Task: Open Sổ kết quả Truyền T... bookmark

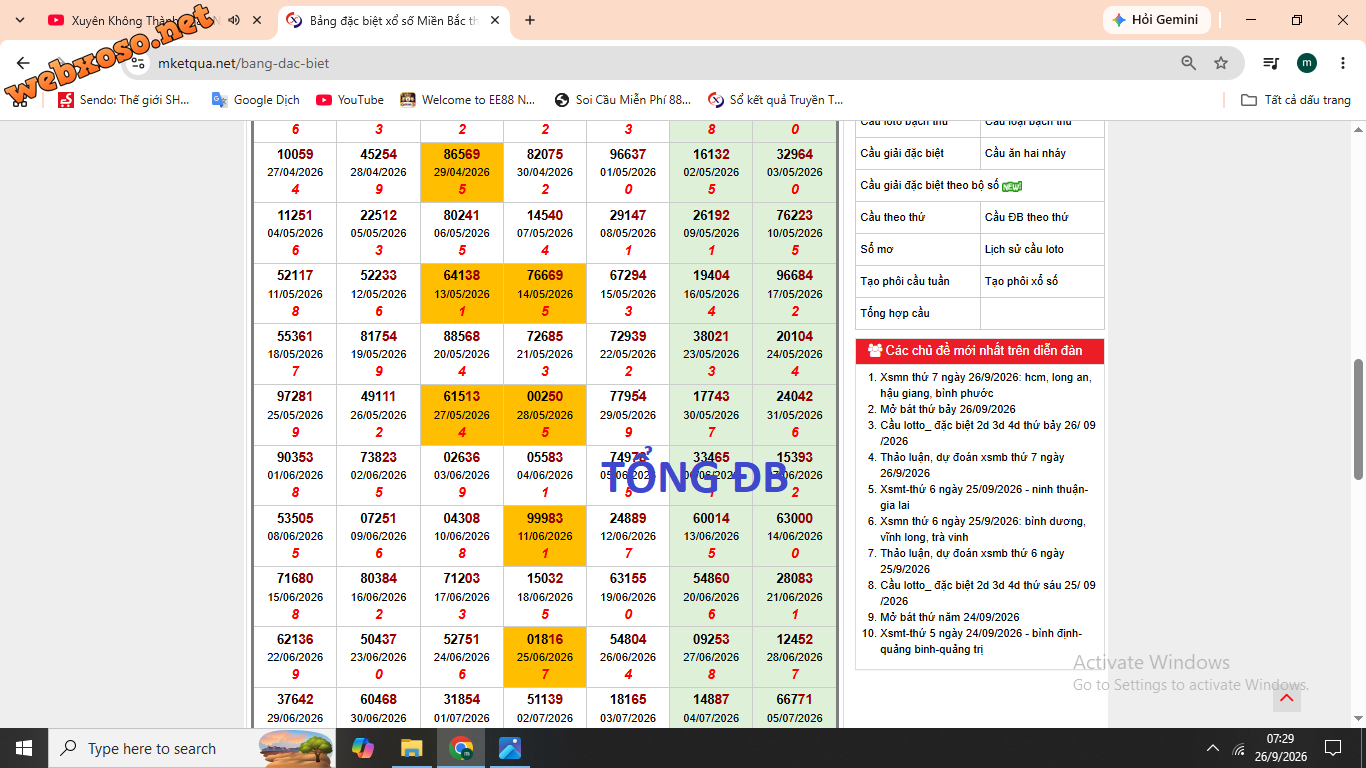Action: [776, 100]
